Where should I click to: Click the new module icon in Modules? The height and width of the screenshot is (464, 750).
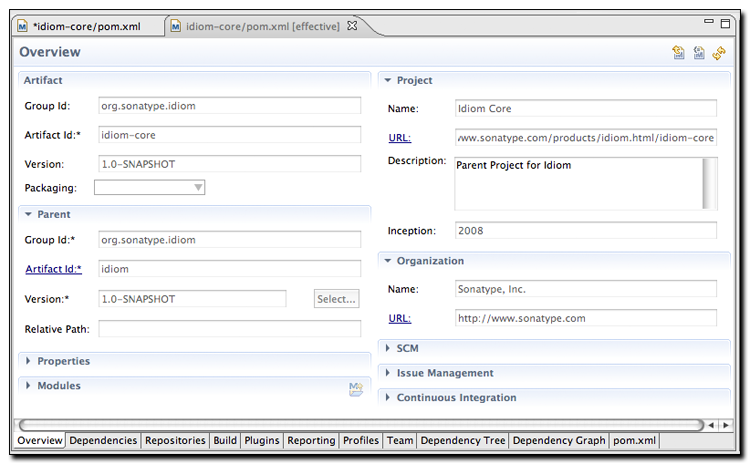tap(355, 389)
